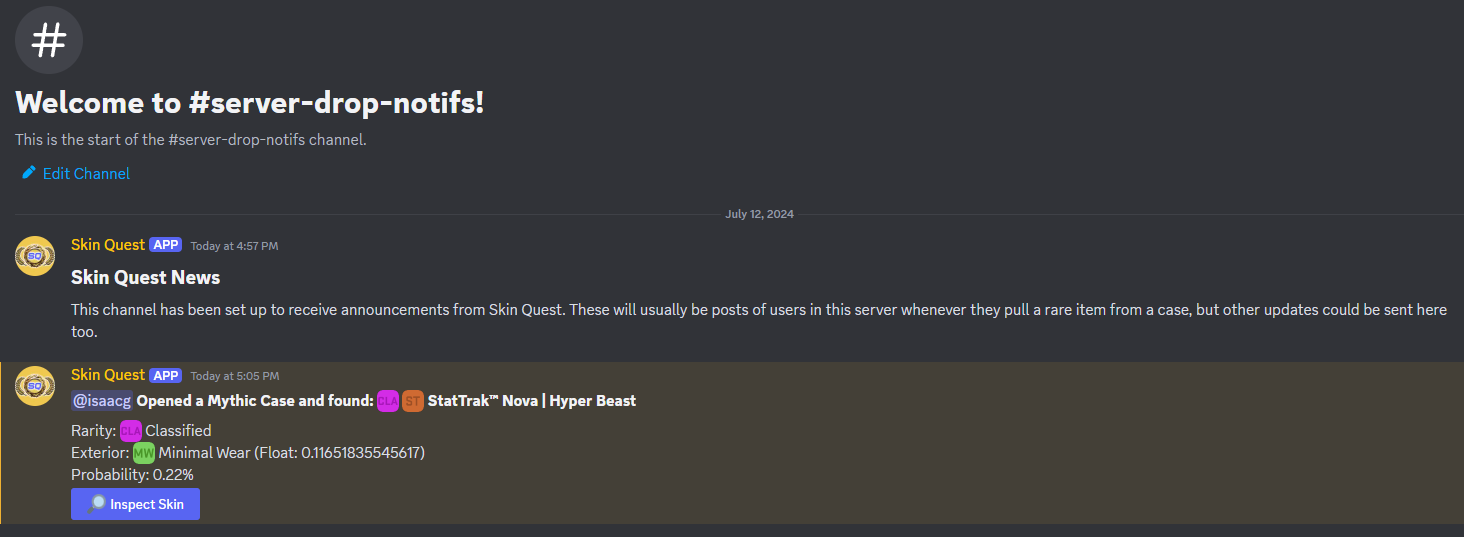Click the pencil icon beside Edit Channel
The width and height of the screenshot is (1464, 537).
[29, 173]
